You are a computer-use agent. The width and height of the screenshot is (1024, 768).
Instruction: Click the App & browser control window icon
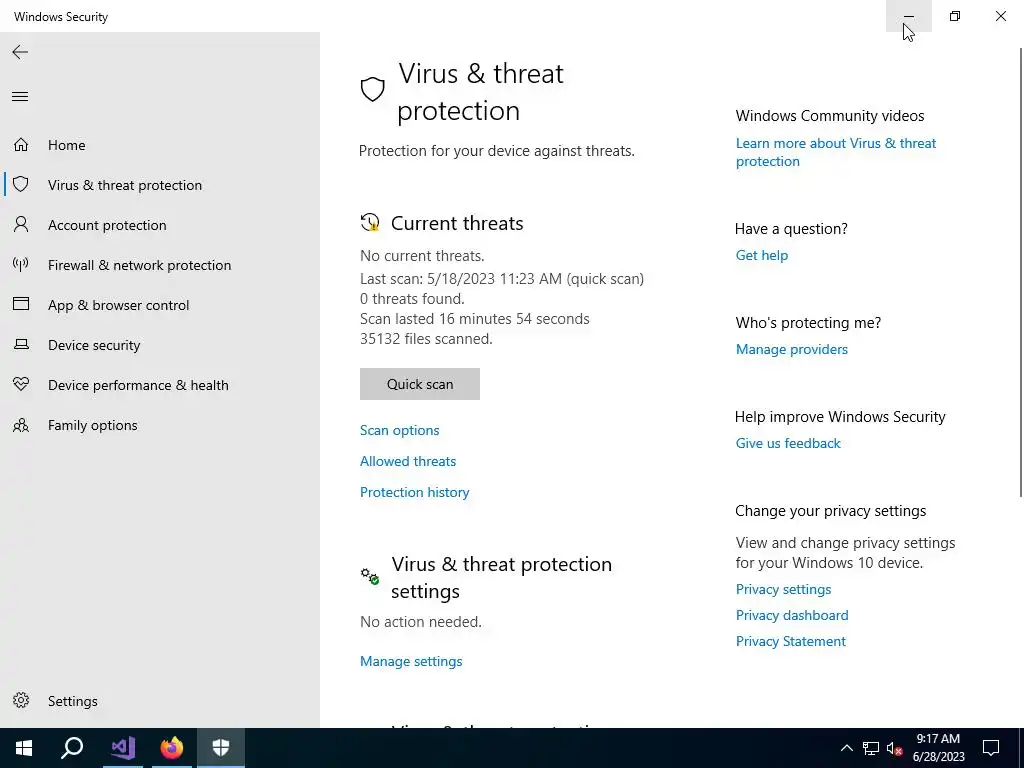pos(21,304)
